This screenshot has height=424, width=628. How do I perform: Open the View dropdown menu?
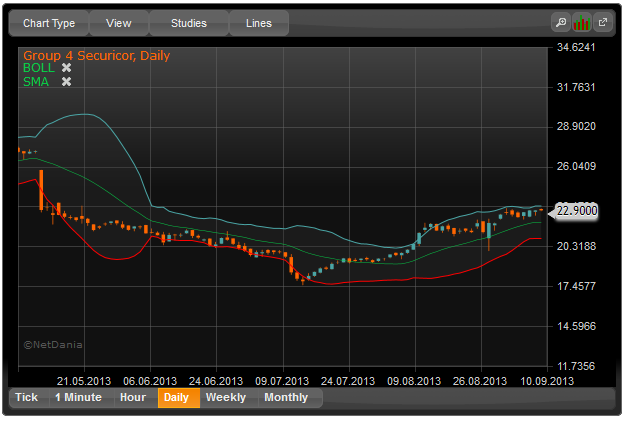click(119, 23)
